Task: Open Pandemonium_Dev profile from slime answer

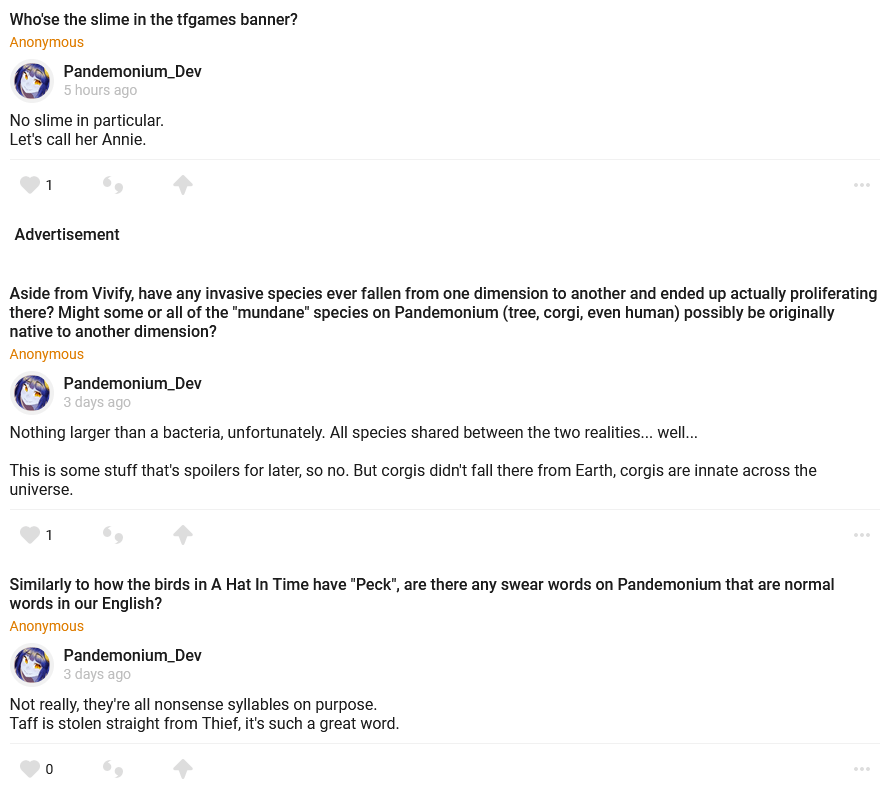Action: [132, 72]
